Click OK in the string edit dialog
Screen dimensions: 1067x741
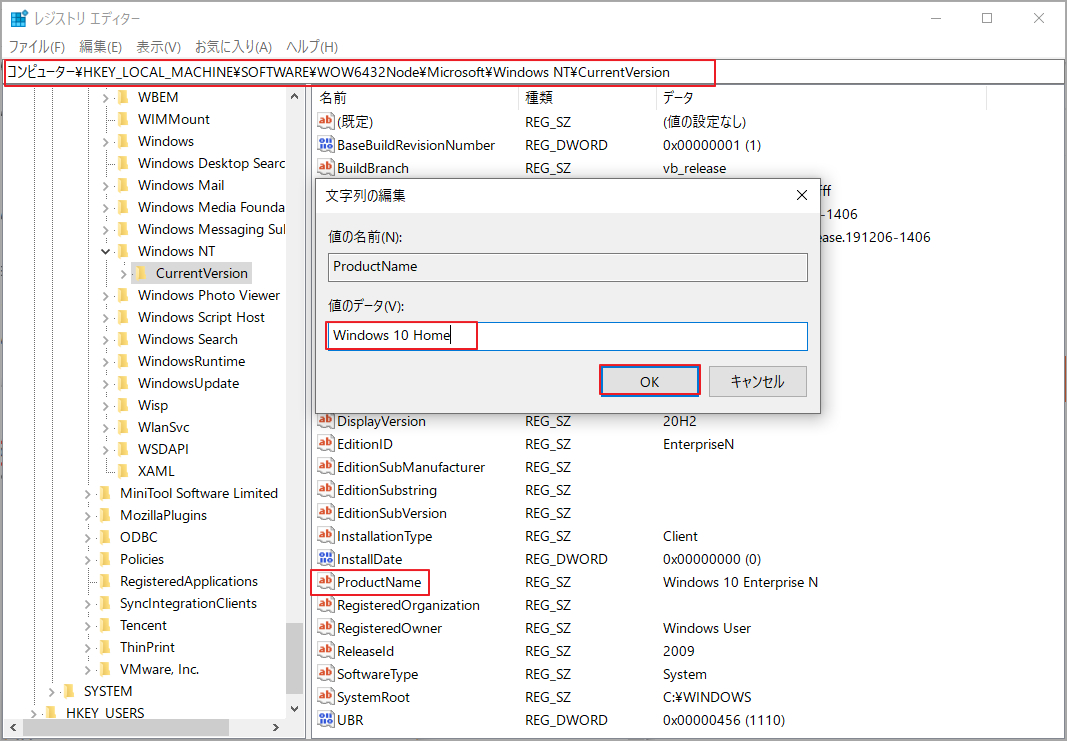pos(649,380)
